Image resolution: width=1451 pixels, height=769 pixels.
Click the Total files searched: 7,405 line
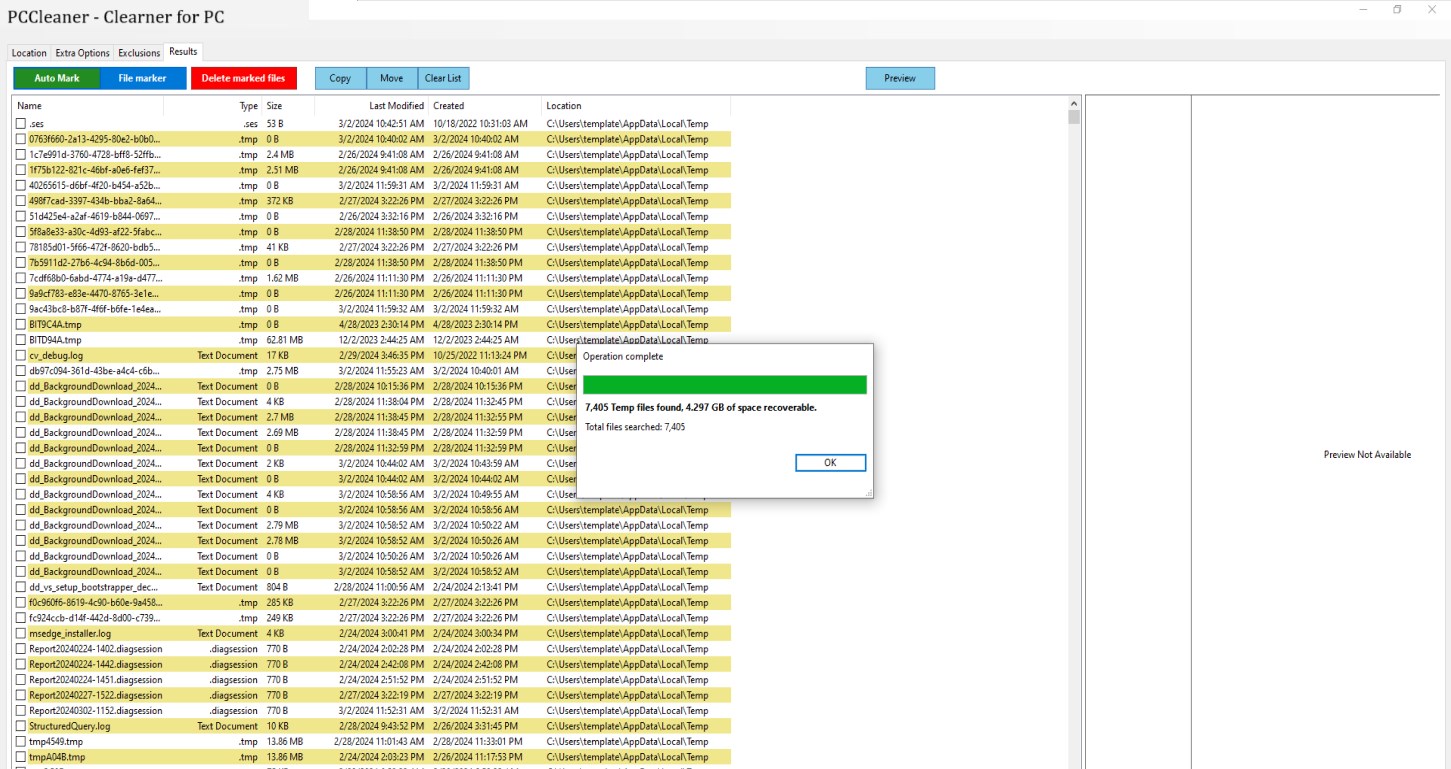click(635, 427)
